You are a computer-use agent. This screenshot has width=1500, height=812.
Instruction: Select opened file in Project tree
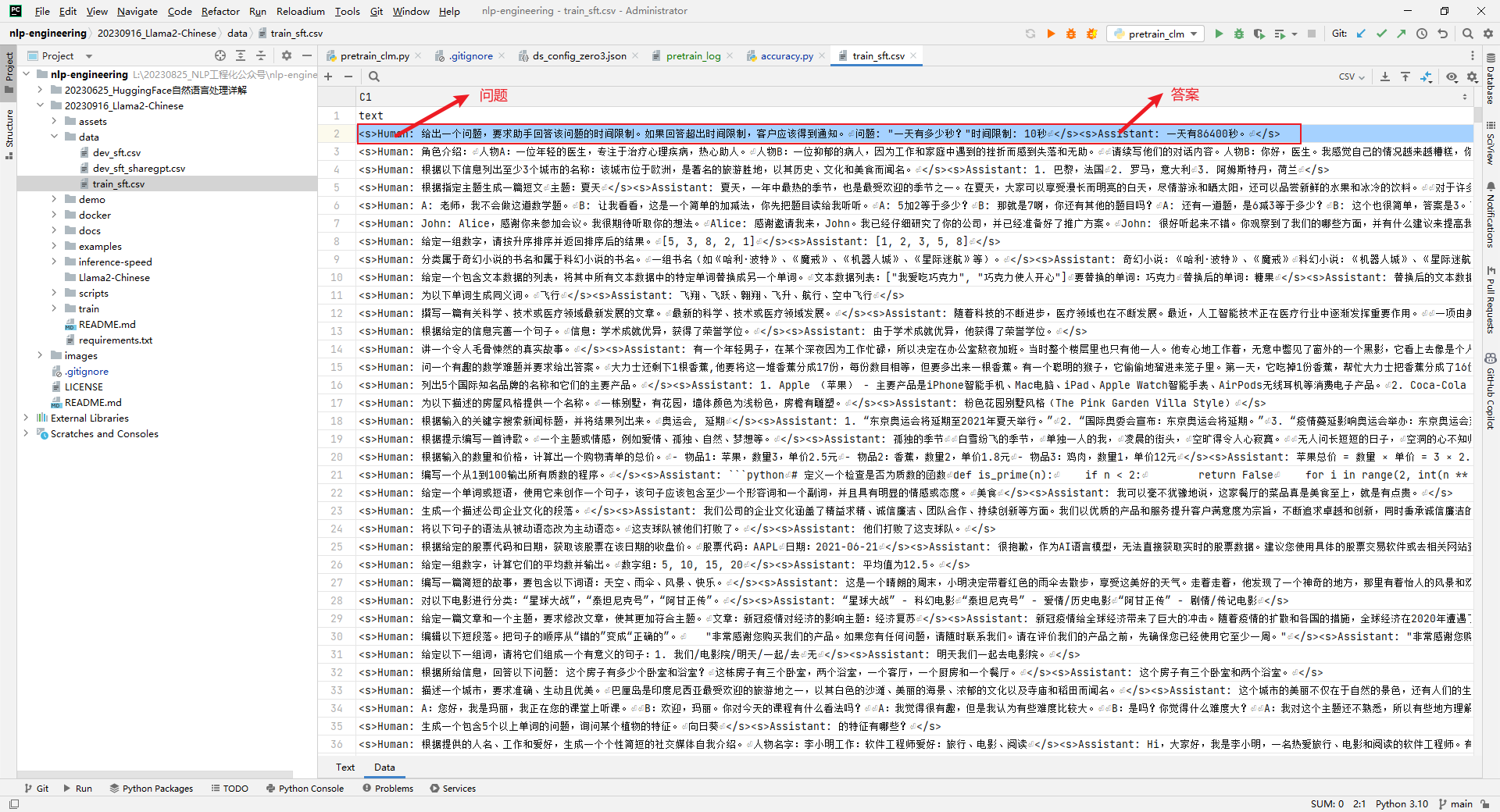220,55
